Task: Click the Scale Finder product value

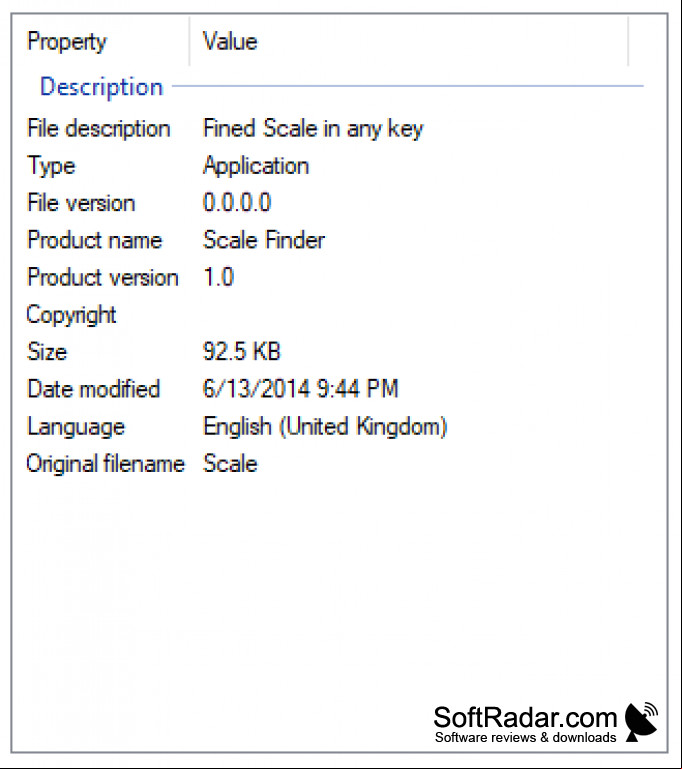Action: tap(264, 240)
